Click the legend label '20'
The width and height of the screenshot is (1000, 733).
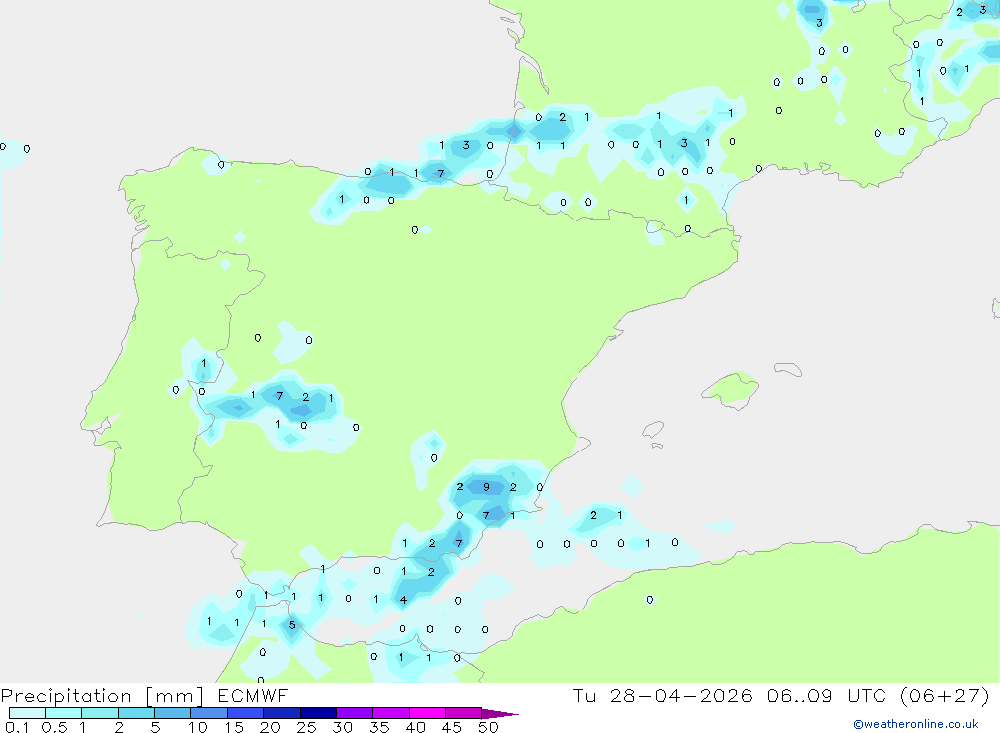270,727
